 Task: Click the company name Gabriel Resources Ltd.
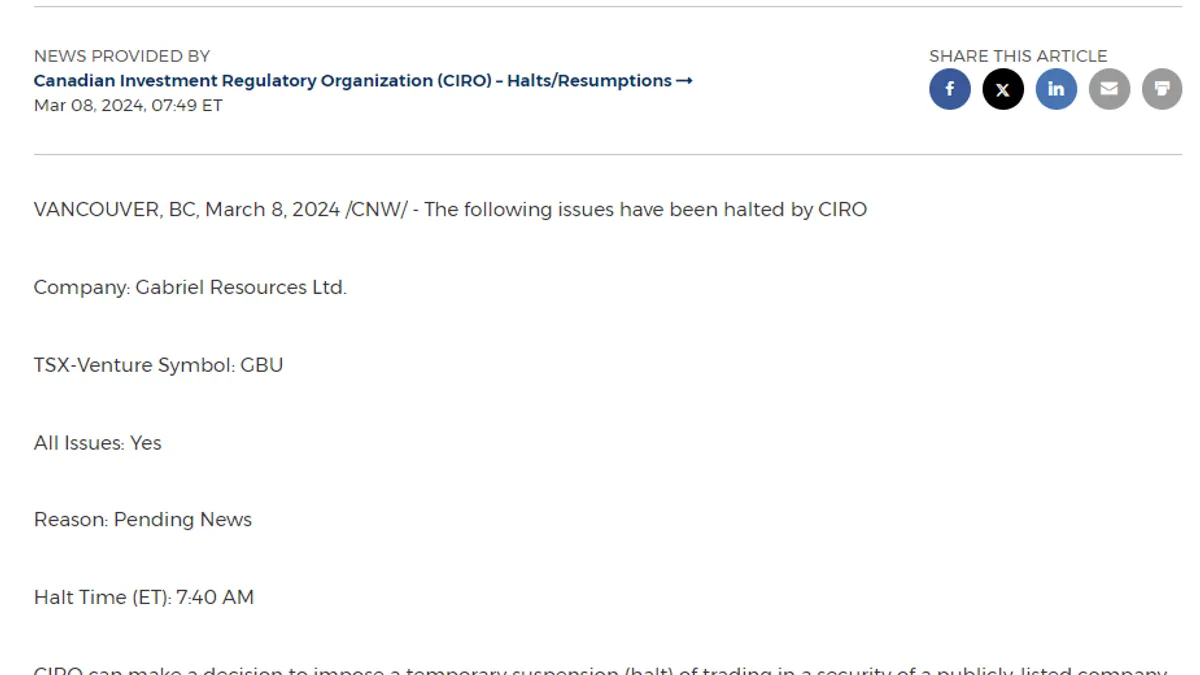240,288
